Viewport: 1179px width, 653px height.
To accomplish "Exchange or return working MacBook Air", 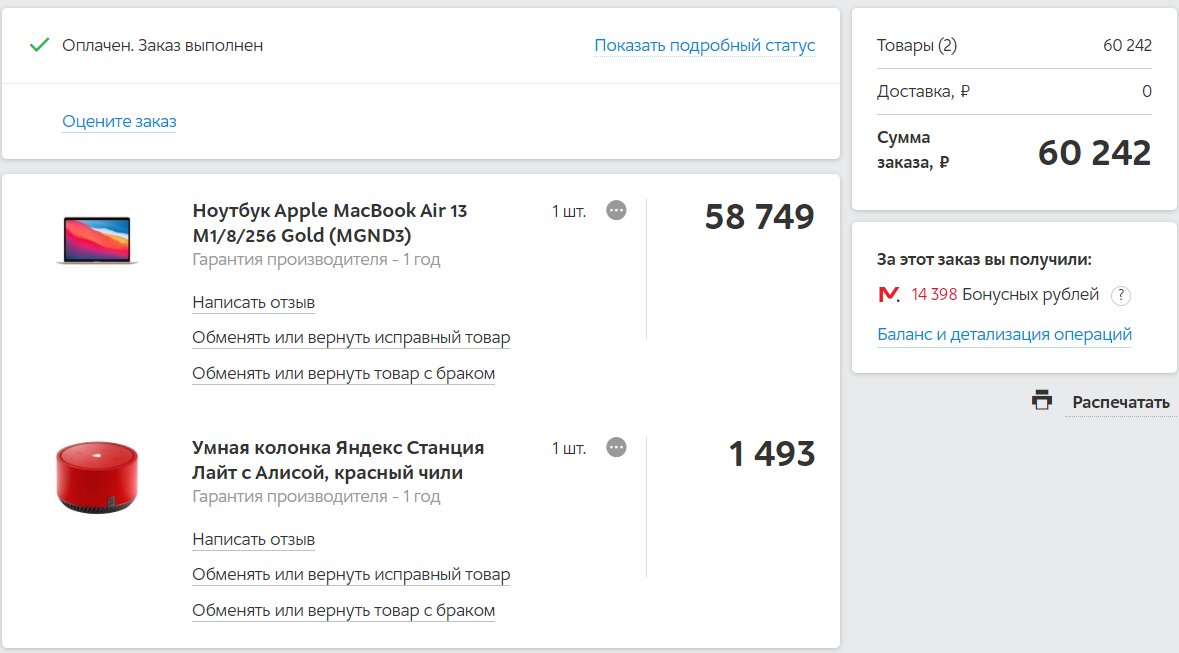I will point(351,338).
